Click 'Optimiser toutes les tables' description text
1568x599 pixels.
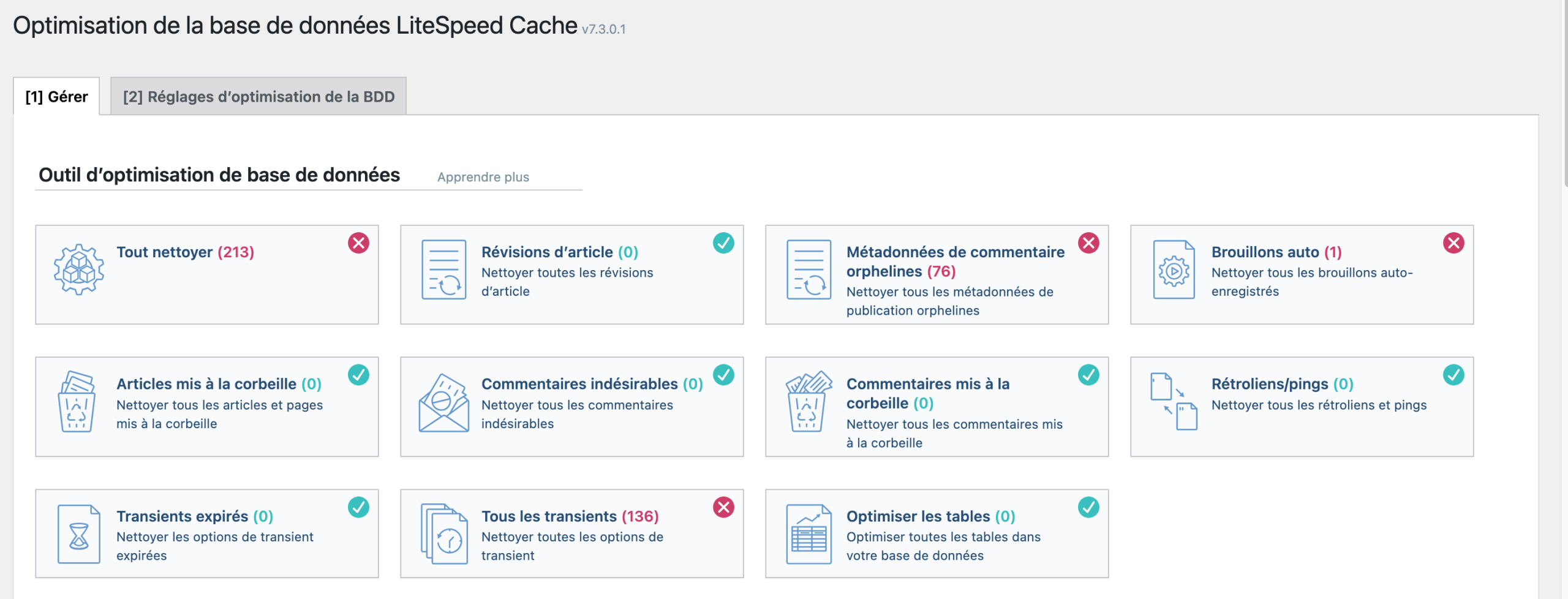(943, 546)
